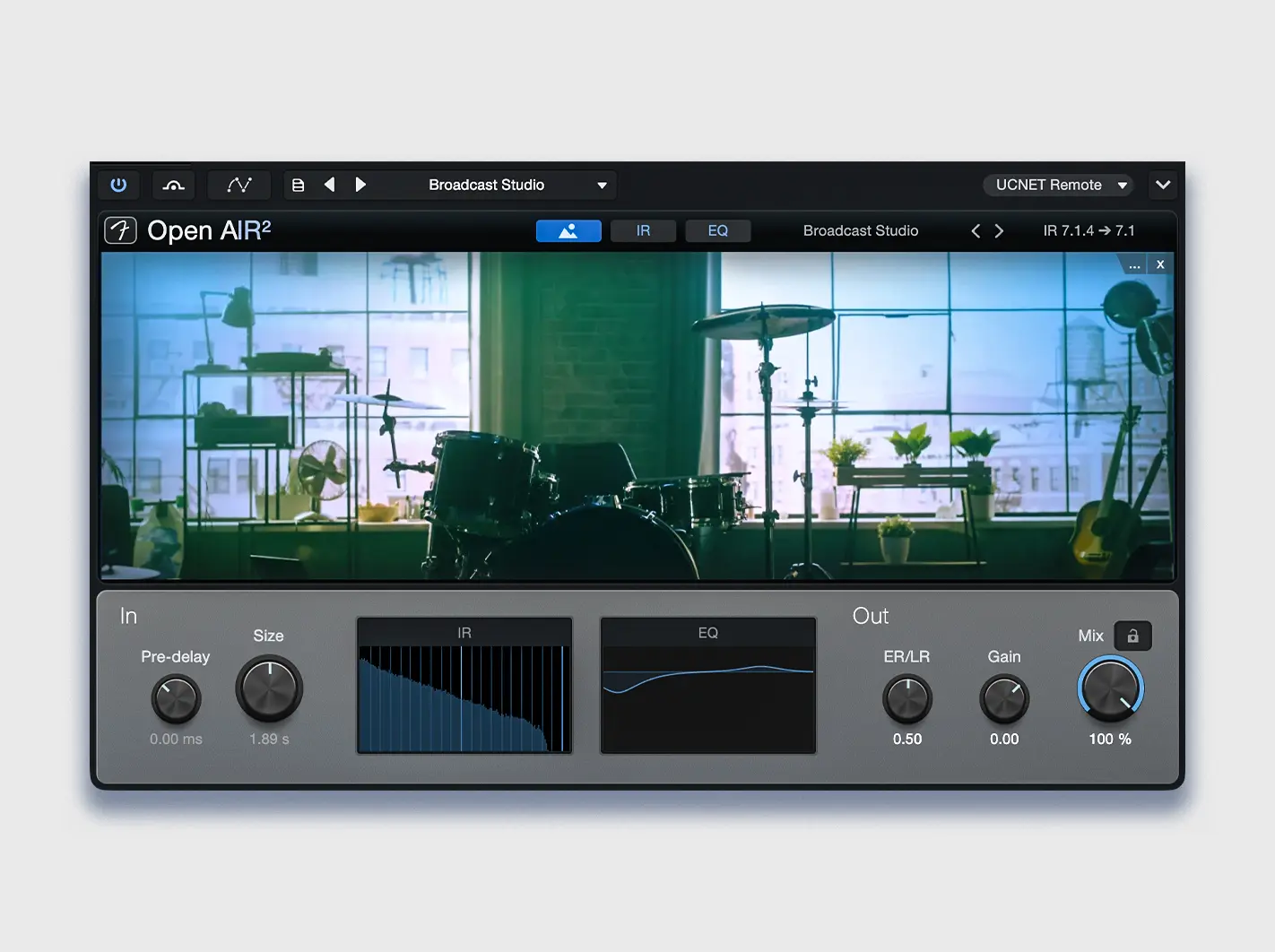1275x952 pixels.
Task: Open the EQ tab
Action: [717, 230]
